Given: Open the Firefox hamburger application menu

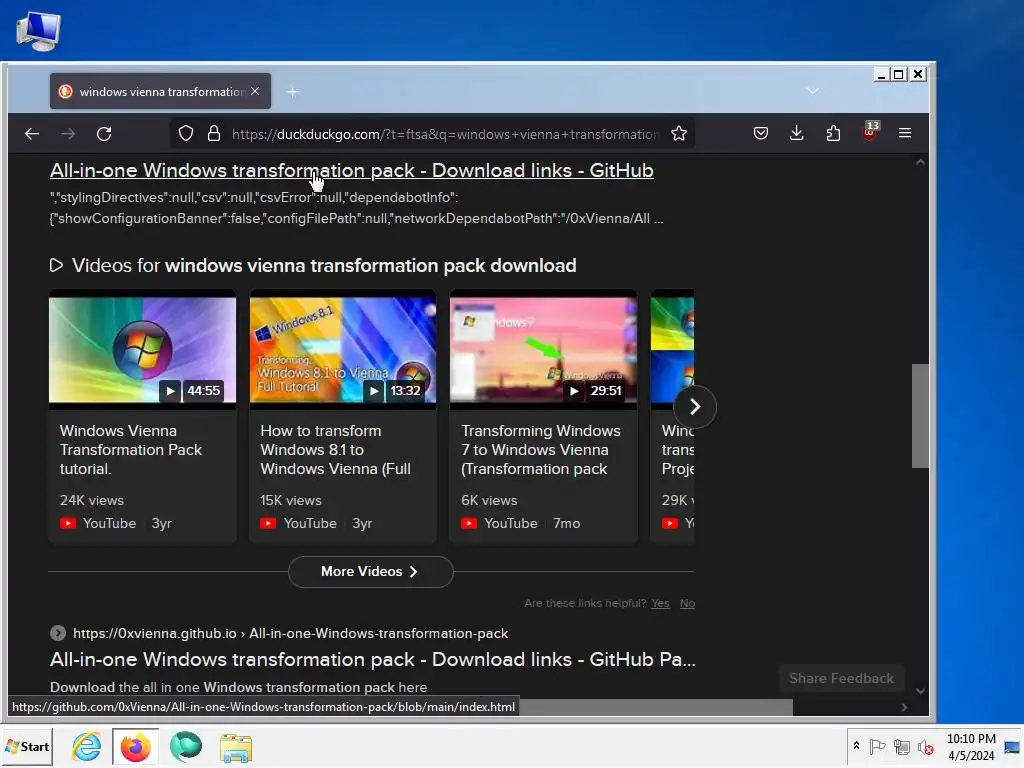Looking at the screenshot, I should [x=904, y=133].
